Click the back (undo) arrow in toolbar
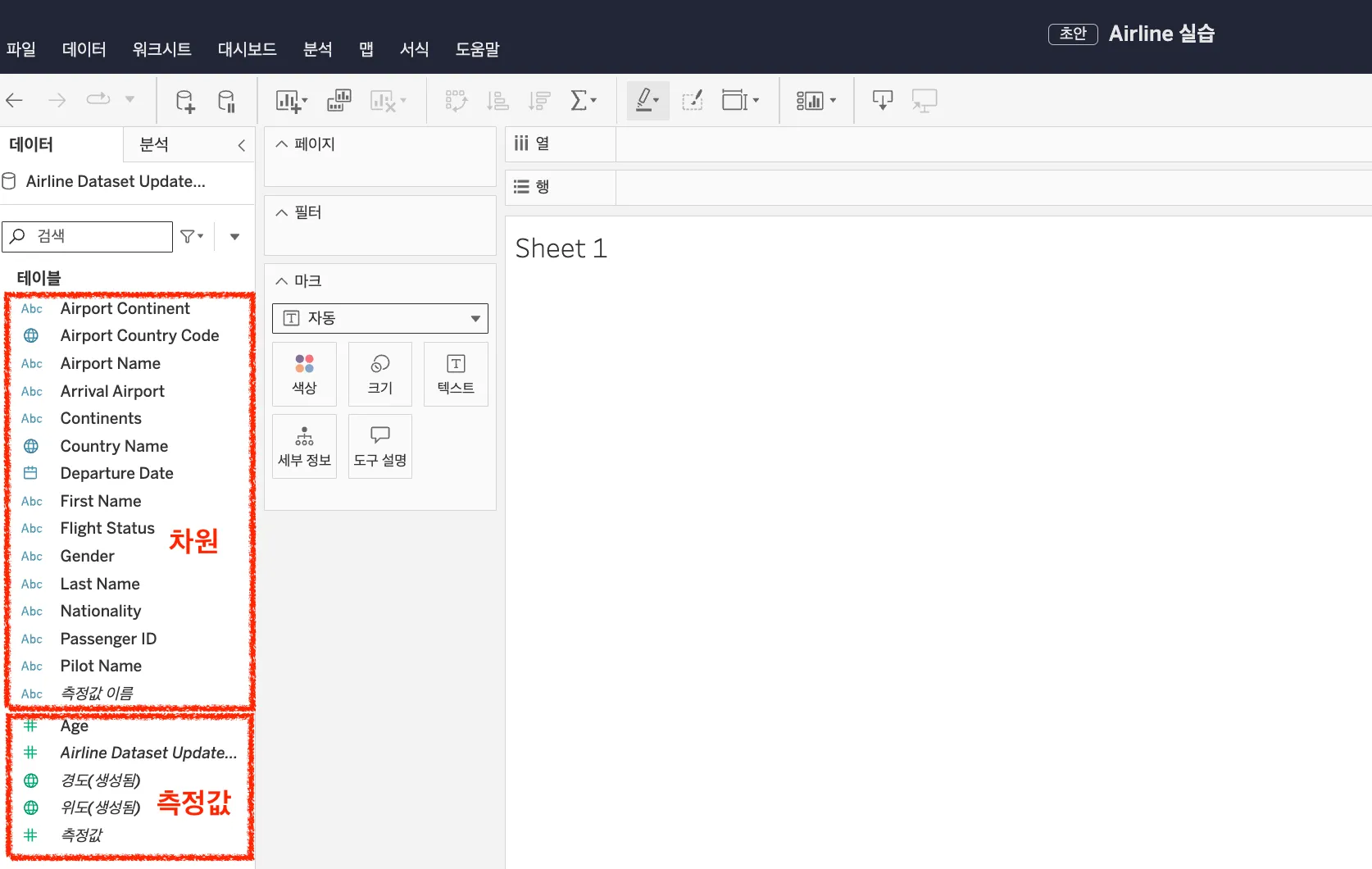 (15, 100)
